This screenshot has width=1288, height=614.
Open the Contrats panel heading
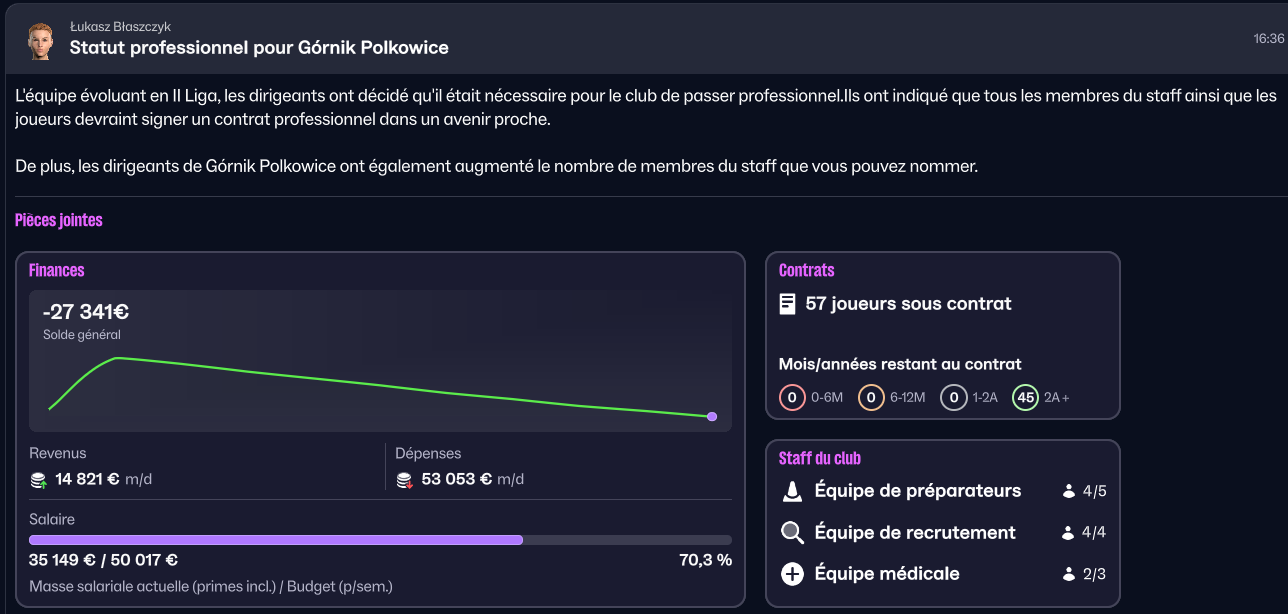[806, 270]
